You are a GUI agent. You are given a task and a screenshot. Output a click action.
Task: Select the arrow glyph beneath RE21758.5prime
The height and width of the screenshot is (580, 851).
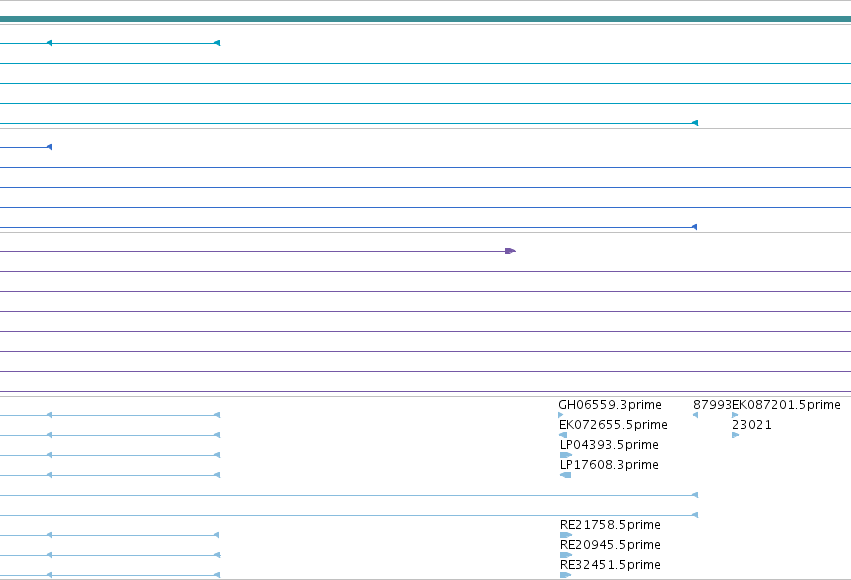coord(566,535)
